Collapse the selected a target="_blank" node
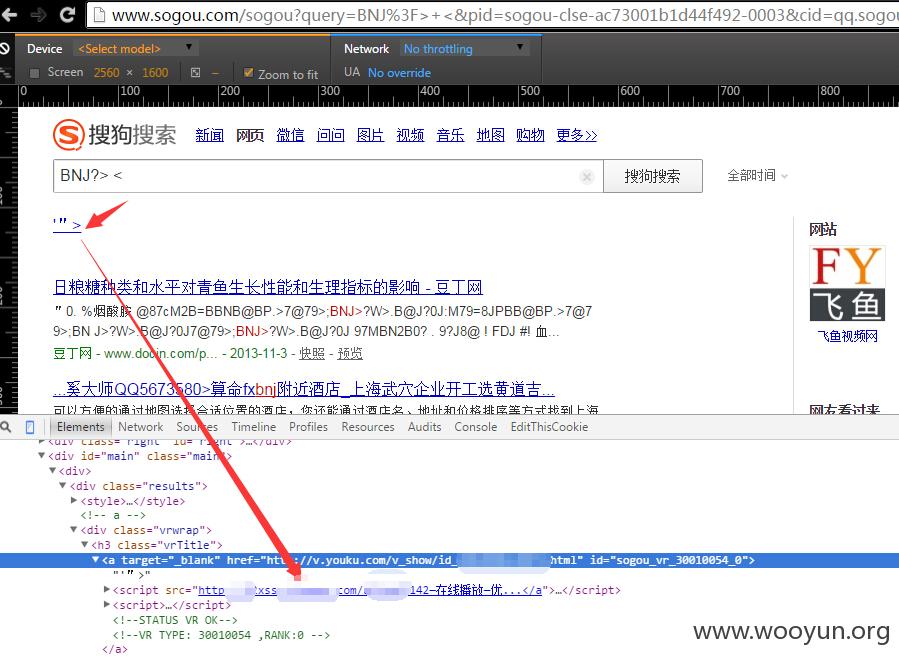This screenshot has width=899, height=660. [x=95, y=560]
